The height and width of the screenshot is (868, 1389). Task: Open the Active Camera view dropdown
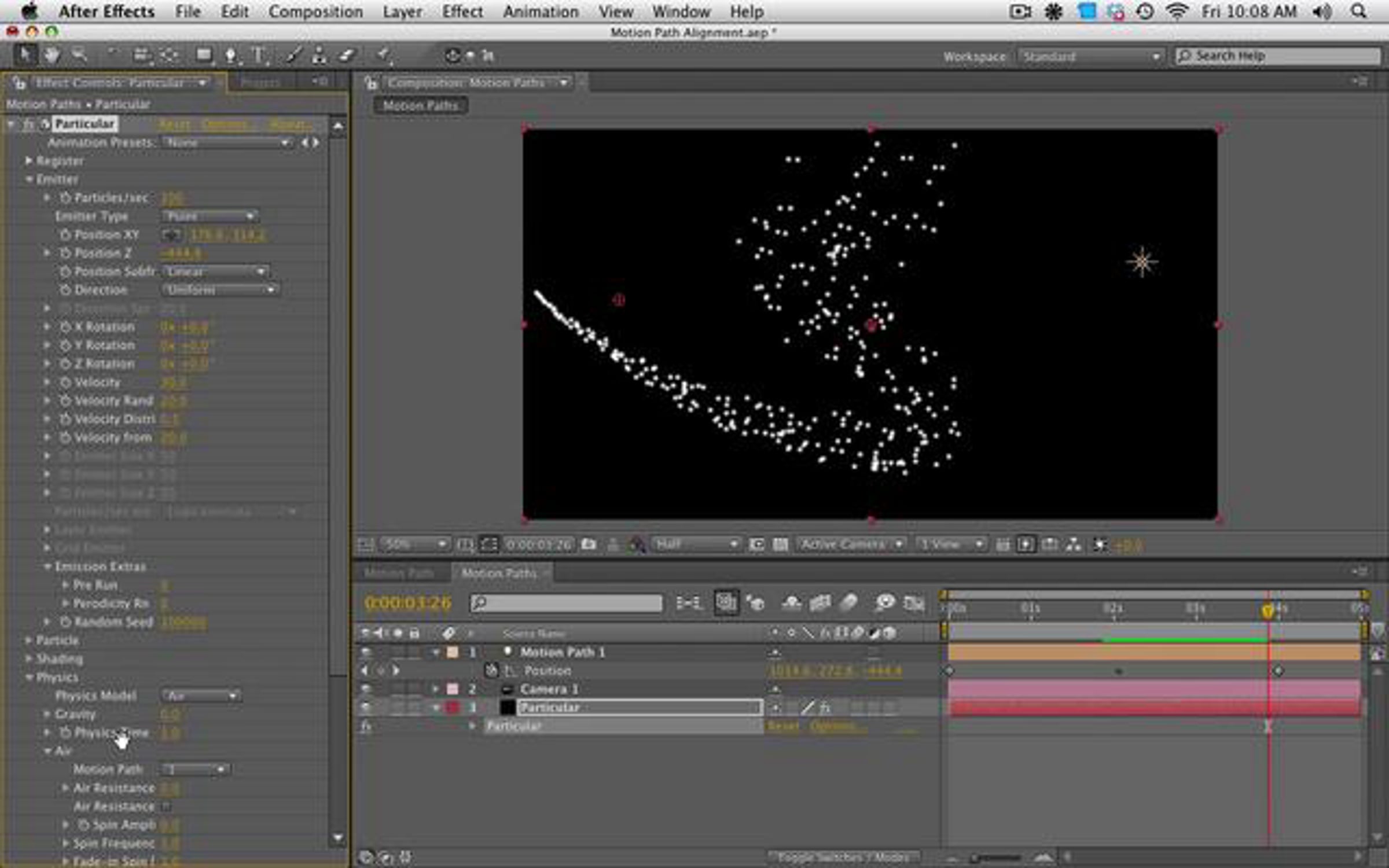point(850,544)
